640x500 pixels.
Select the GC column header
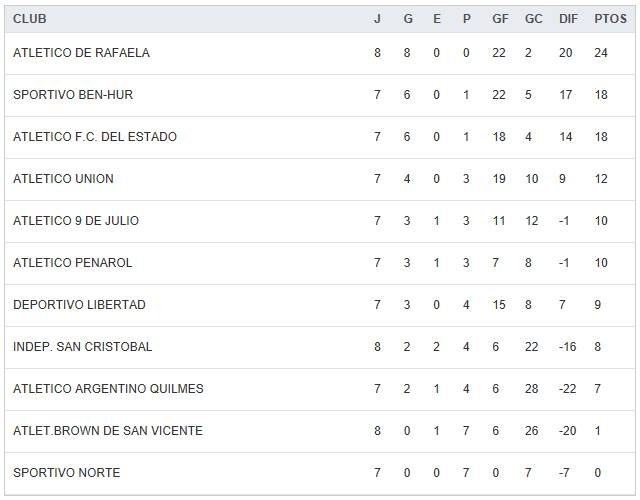coord(533,19)
